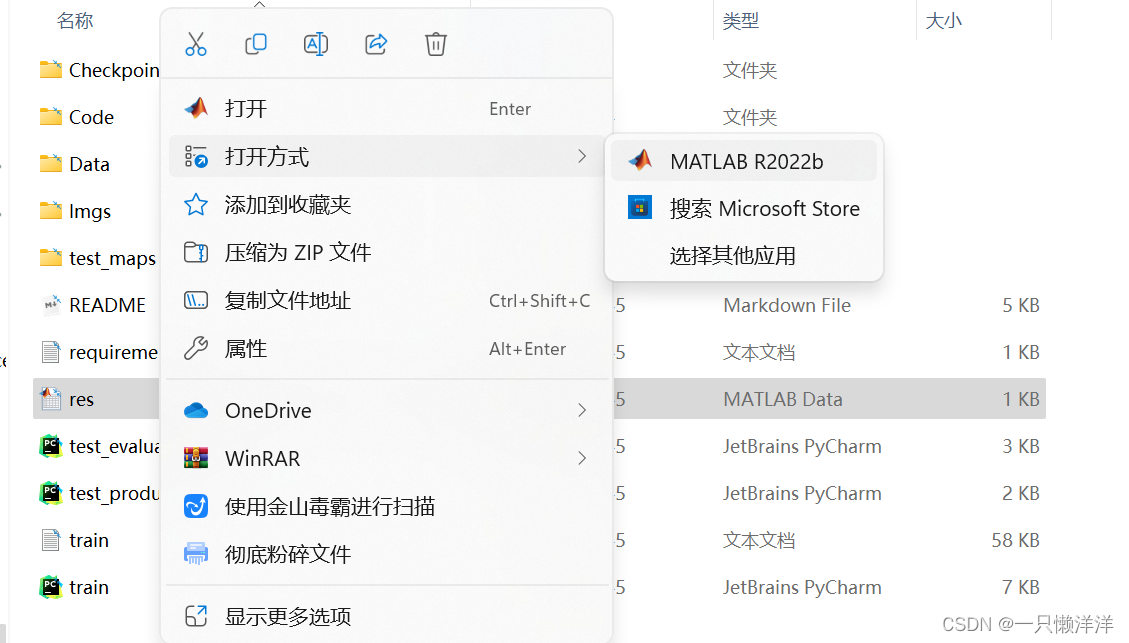Select 选择其他应用
This screenshot has height=643, width=1129.
tap(730, 255)
